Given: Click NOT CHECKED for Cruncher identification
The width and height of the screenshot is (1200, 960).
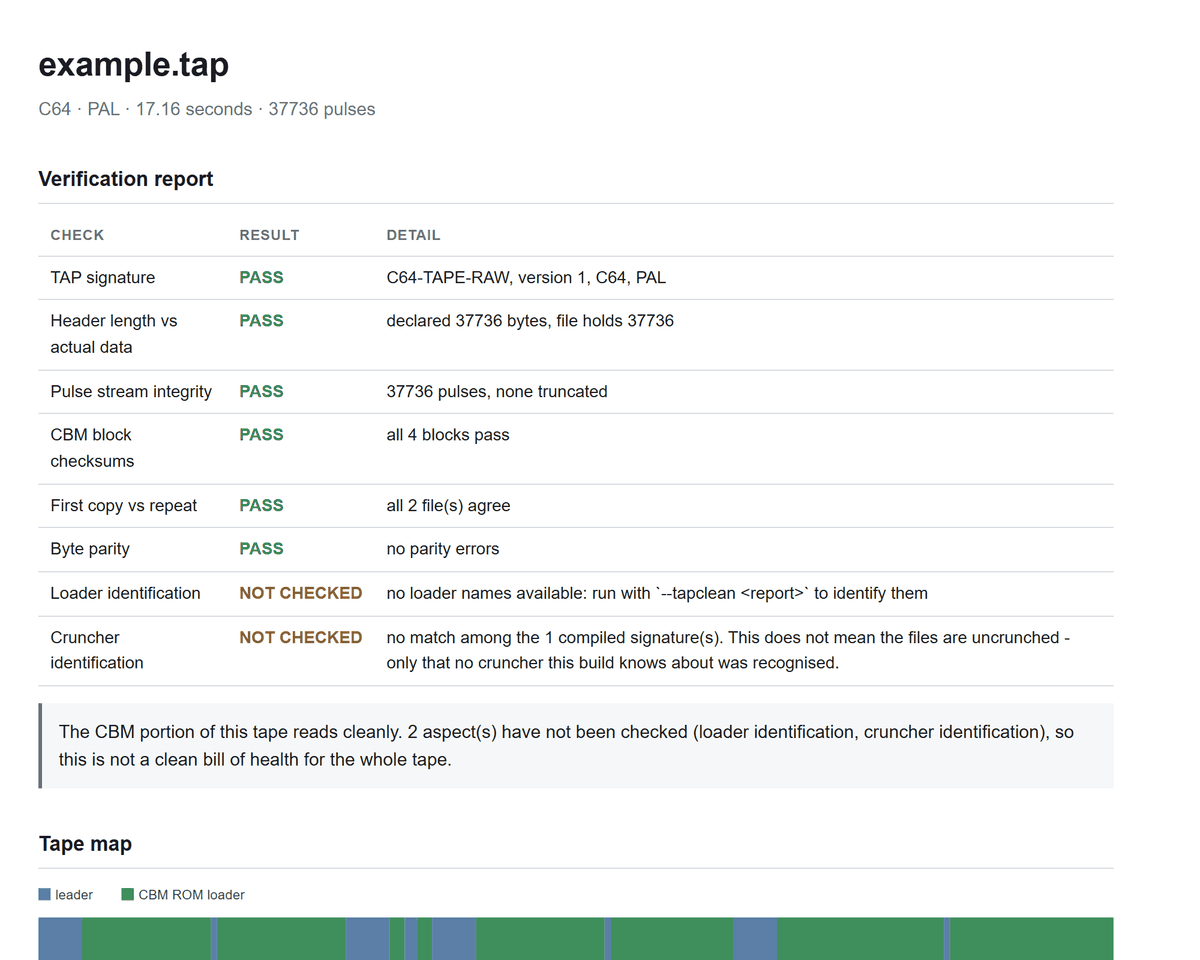Looking at the screenshot, I should click(301, 637).
